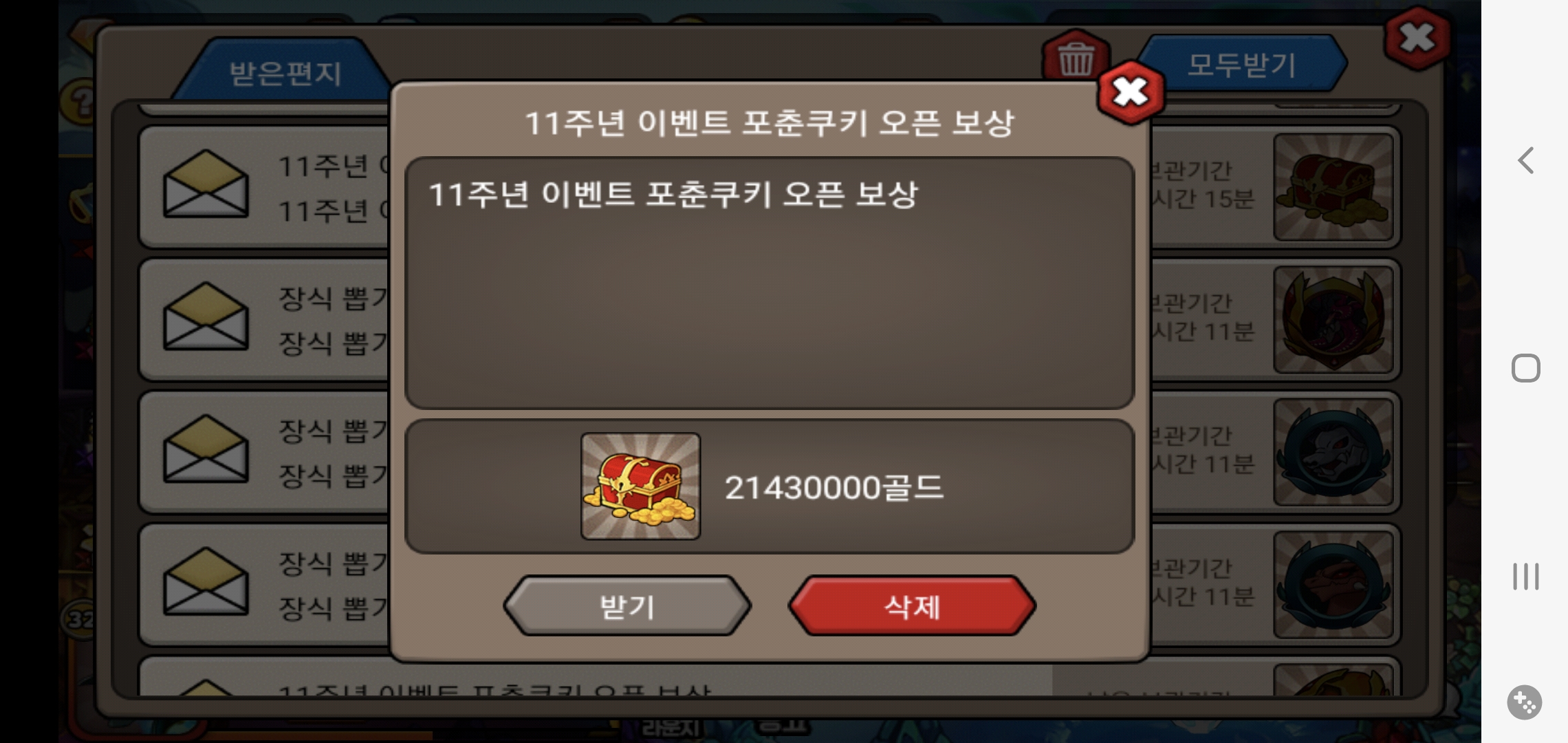This screenshot has width=1568, height=743.
Task: Click the trash can delete icon
Action: click(x=1075, y=58)
